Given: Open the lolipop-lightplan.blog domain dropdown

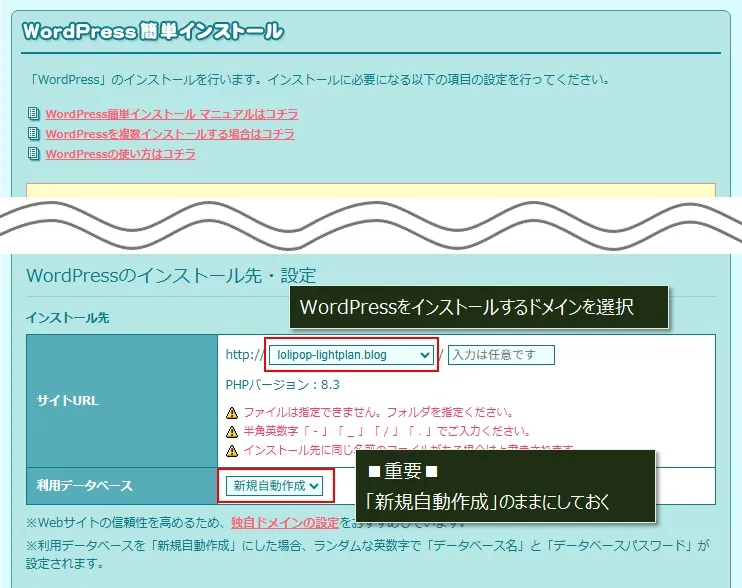Looking at the screenshot, I should point(351,355).
